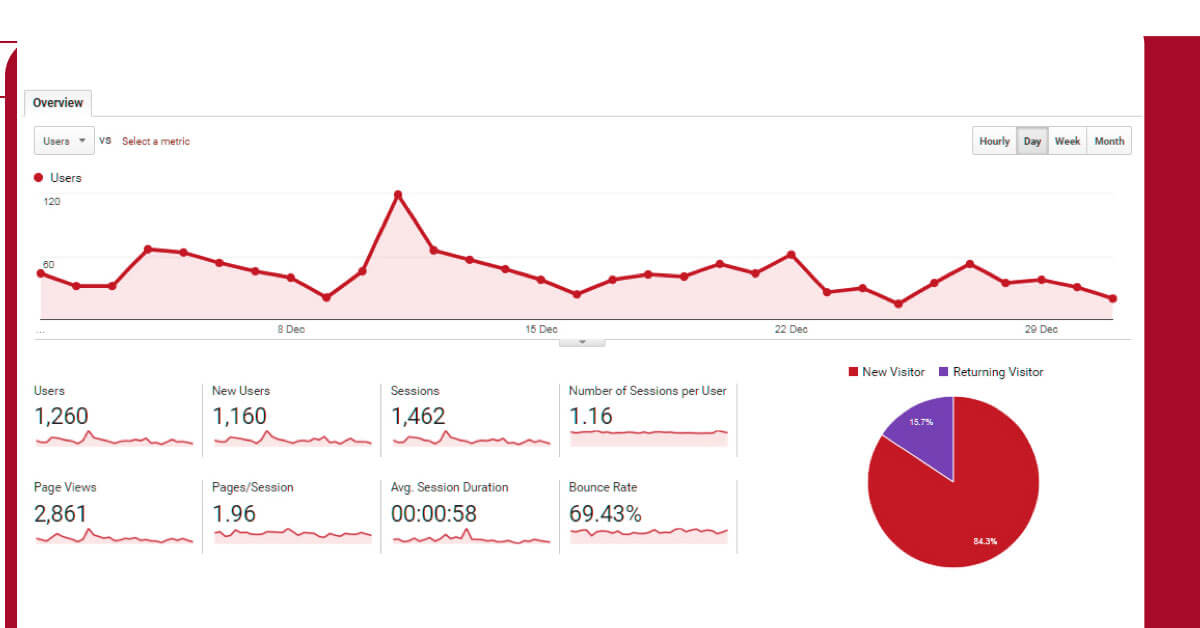Select Avg. Session Duration 00:00:58 card

pos(470,514)
